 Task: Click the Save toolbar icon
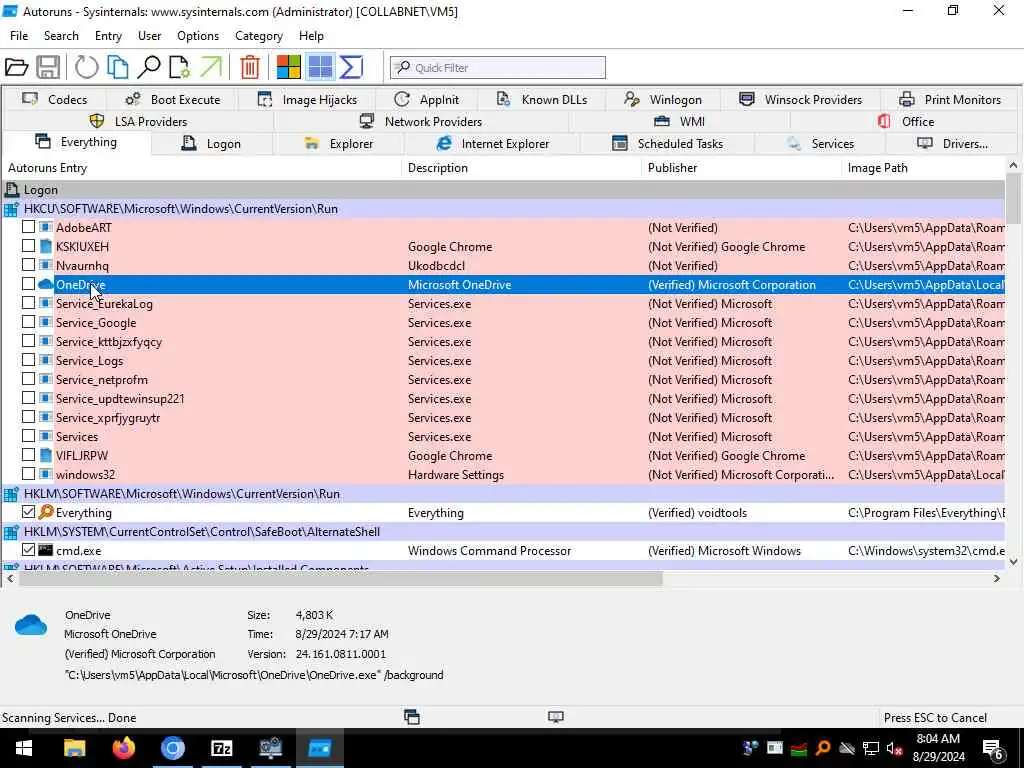coord(48,67)
